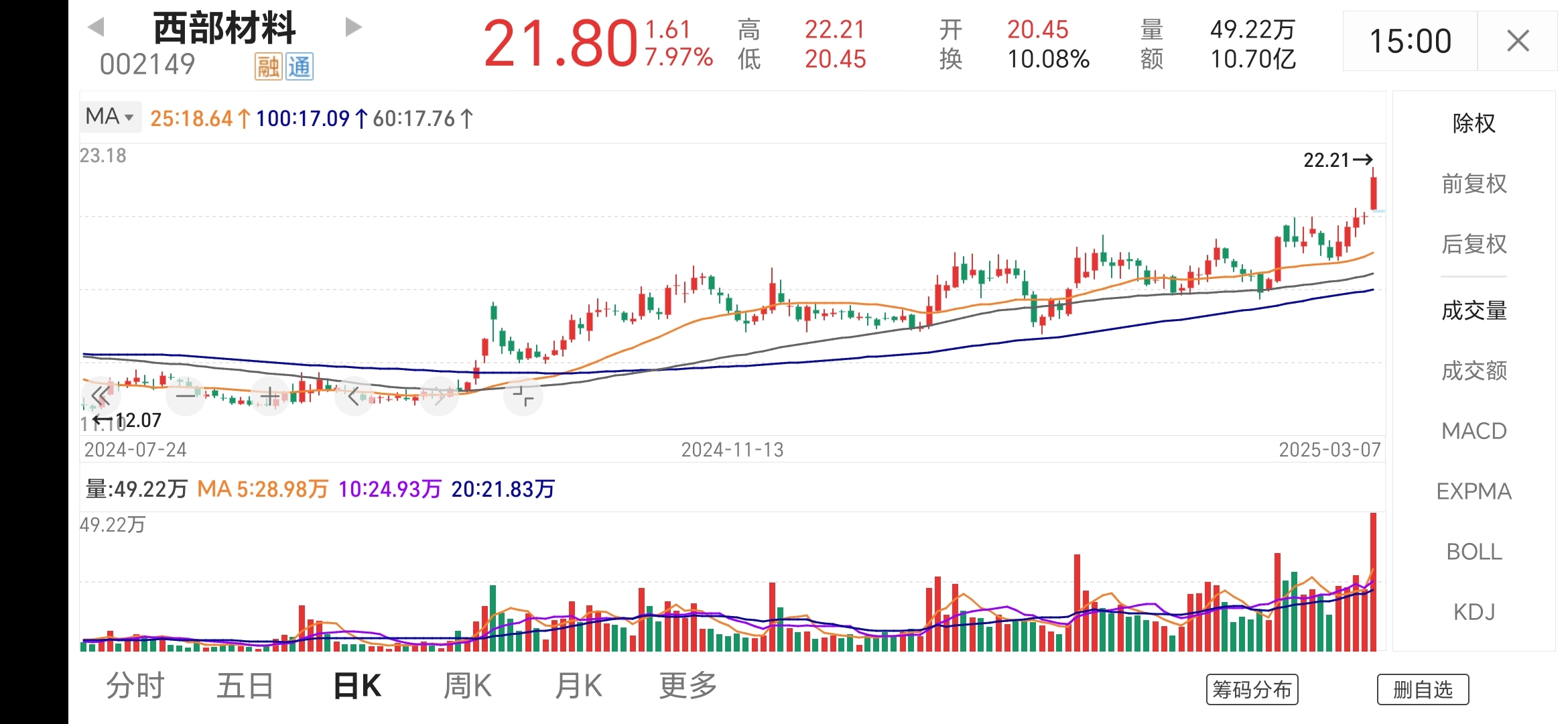Zoom in chart with plus button

[269, 396]
